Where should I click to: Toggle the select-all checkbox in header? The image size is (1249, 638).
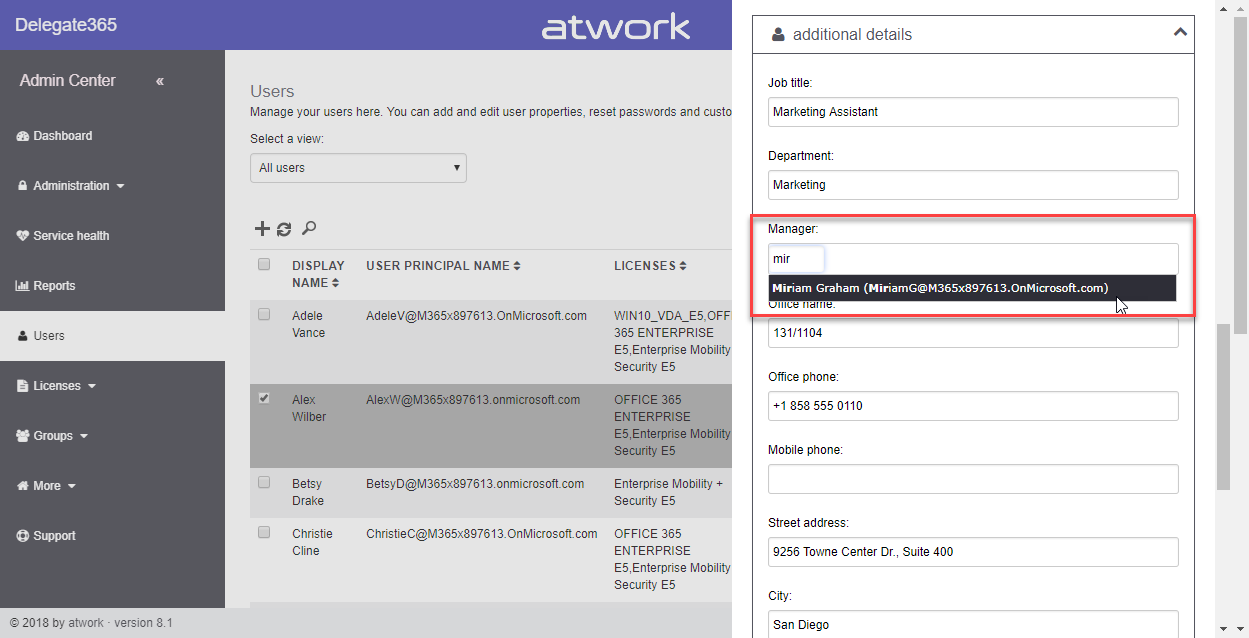tap(264, 265)
